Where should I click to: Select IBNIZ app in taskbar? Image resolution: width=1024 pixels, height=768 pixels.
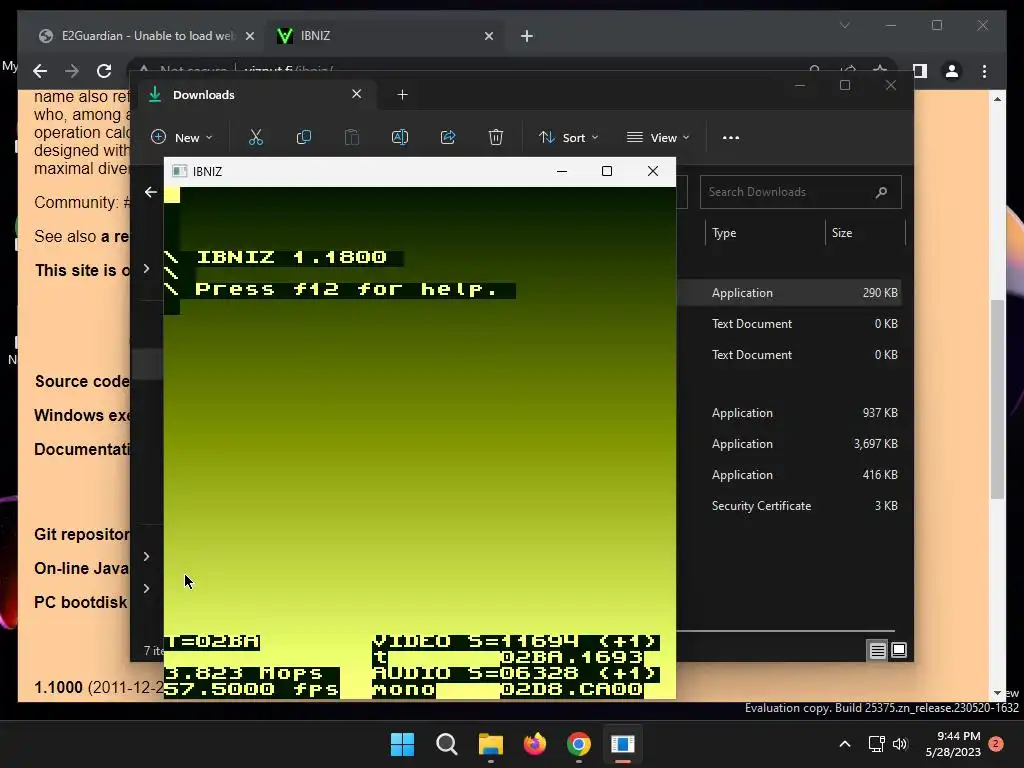click(622, 744)
